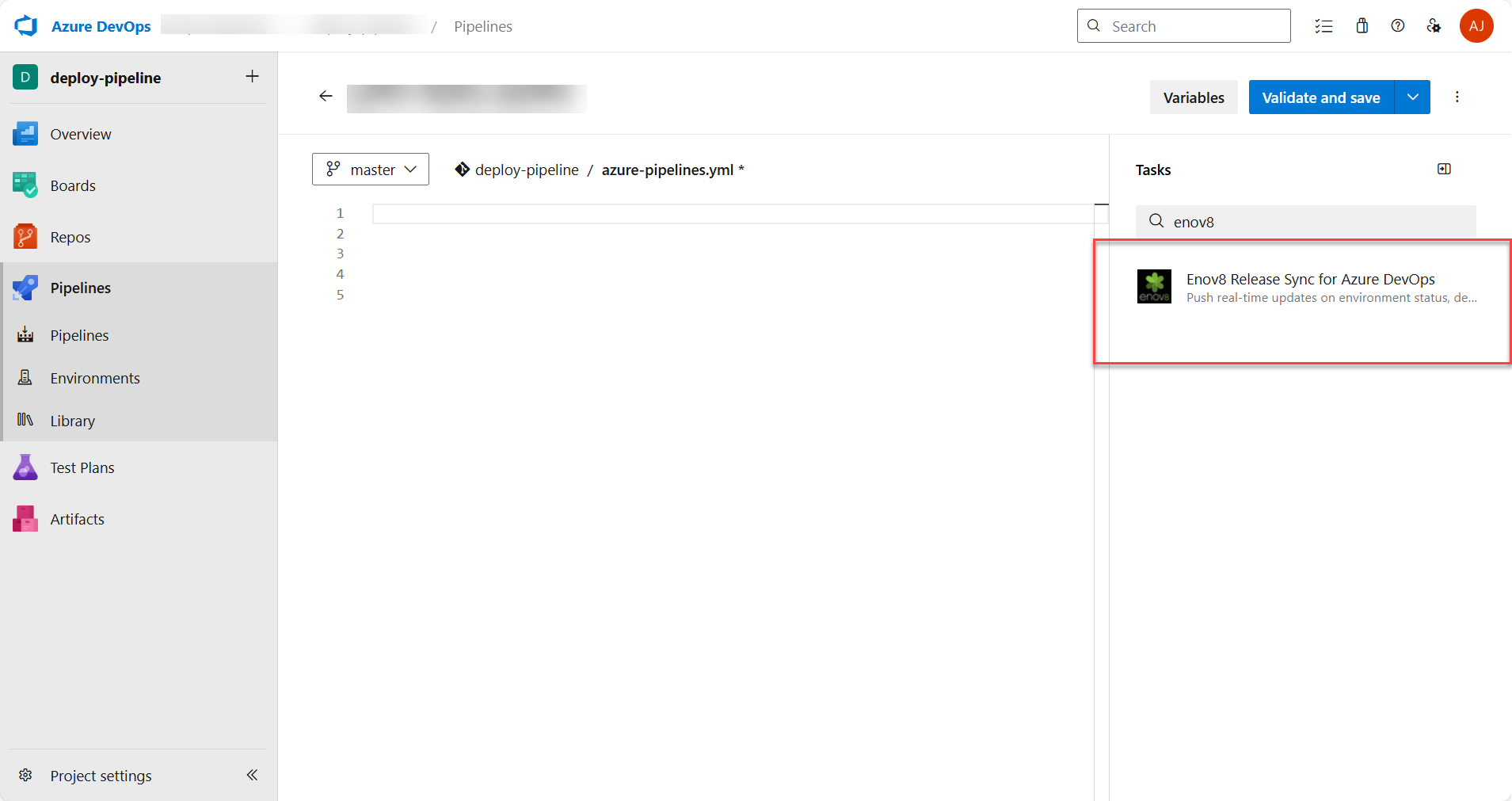Viewport: 1512px width, 801px height.
Task: Click the Azure DevOps logo icon
Action: click(x=26, y=26)
